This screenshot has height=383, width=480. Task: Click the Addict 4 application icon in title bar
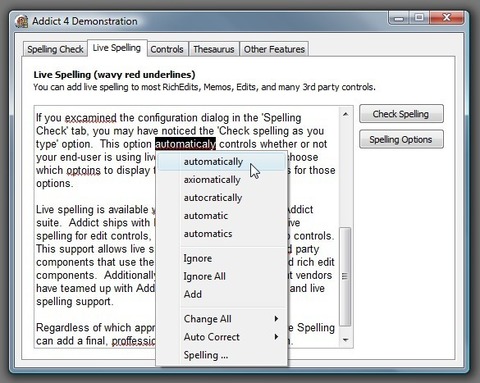(22, 21)
